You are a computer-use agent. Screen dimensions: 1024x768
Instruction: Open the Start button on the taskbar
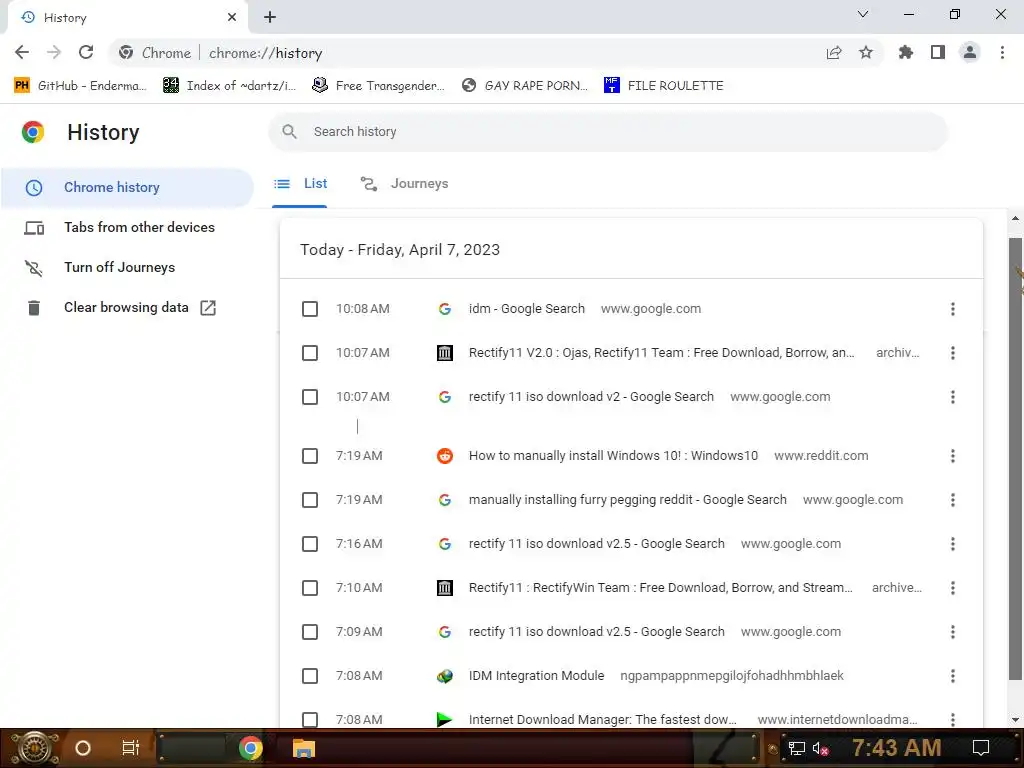point(35,748)
